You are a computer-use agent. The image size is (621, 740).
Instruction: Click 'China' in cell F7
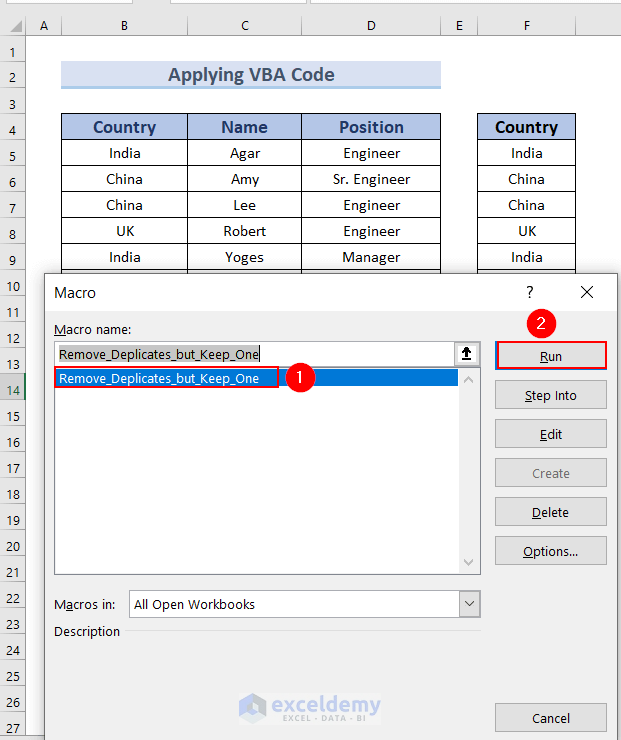pyautogui.click(x=527, y=205)
